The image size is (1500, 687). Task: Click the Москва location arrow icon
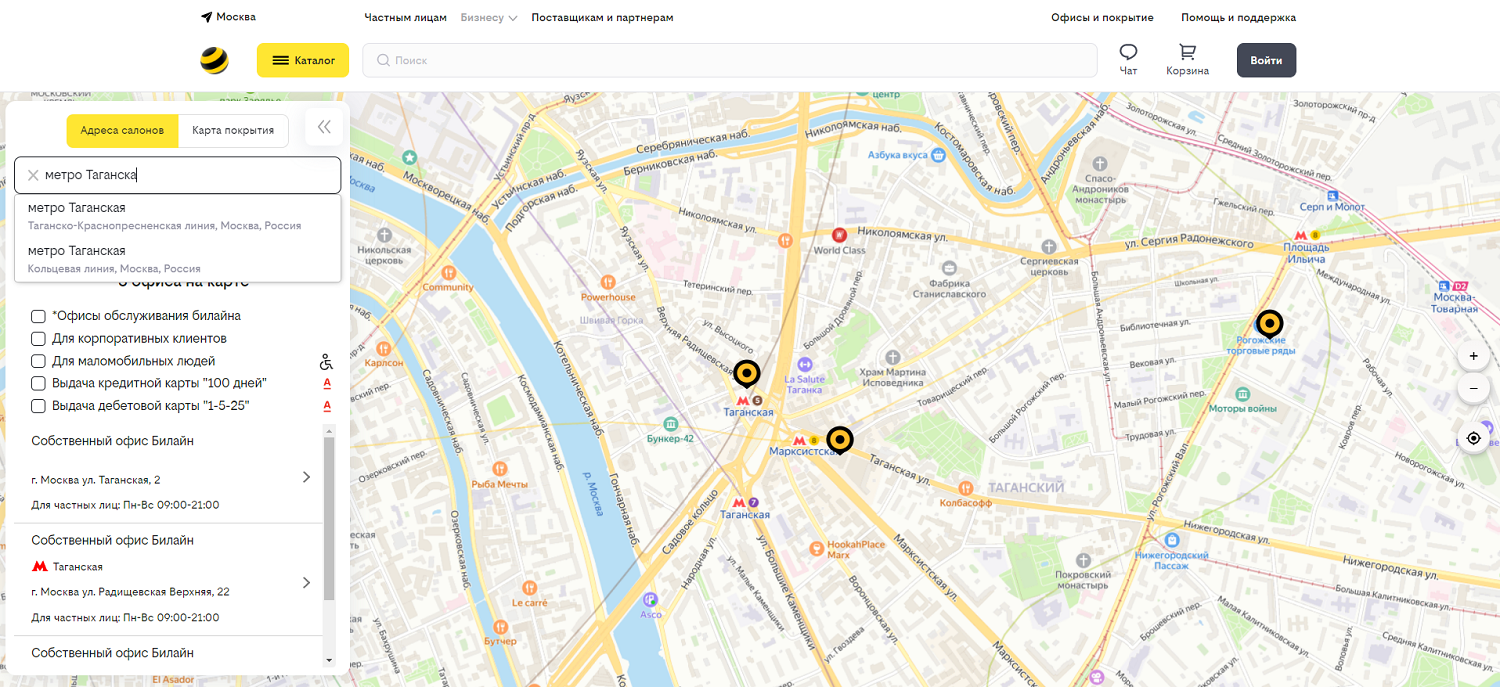coord(206,17)
